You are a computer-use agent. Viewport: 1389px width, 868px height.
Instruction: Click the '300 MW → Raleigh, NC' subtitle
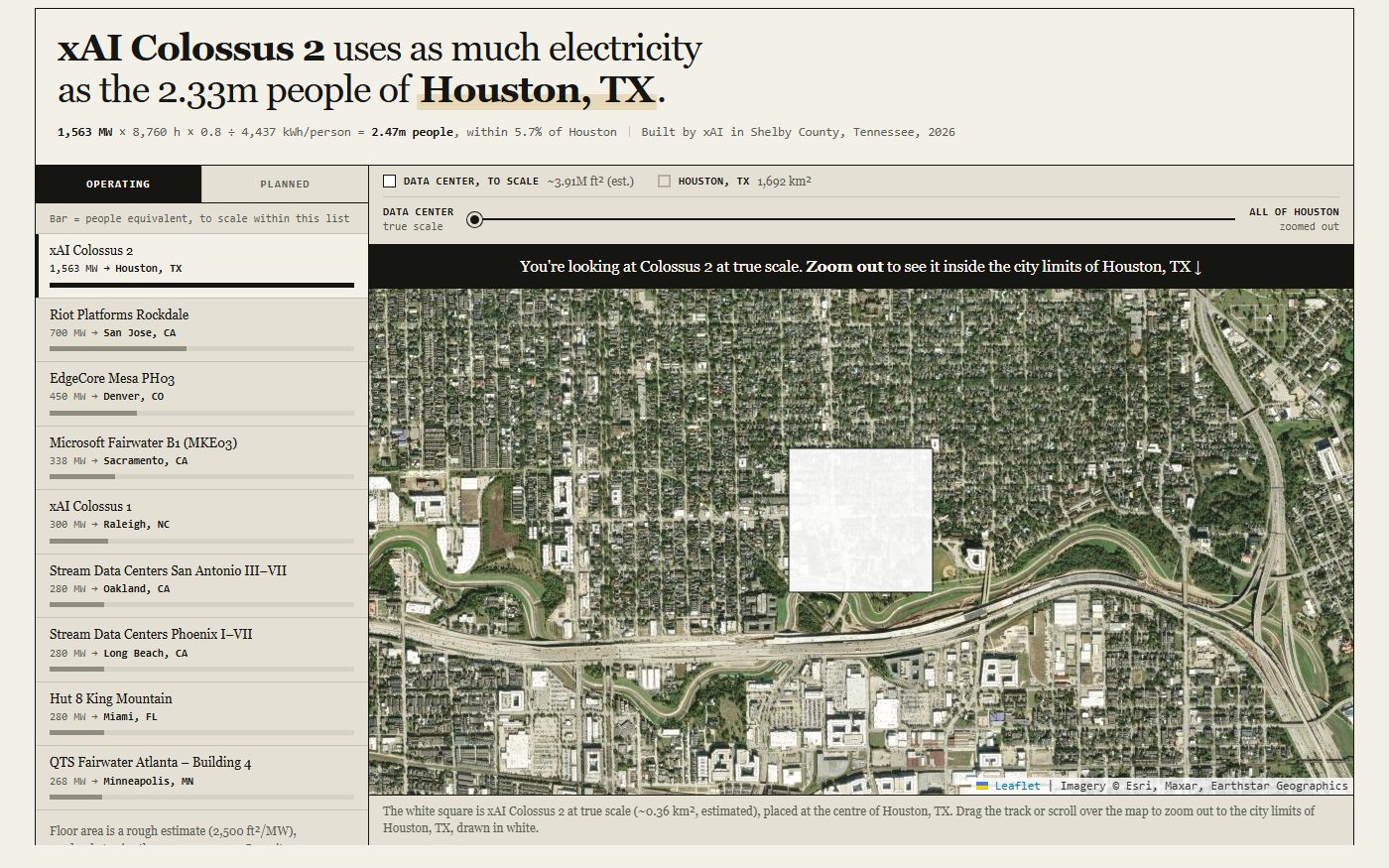click(110, 525)
